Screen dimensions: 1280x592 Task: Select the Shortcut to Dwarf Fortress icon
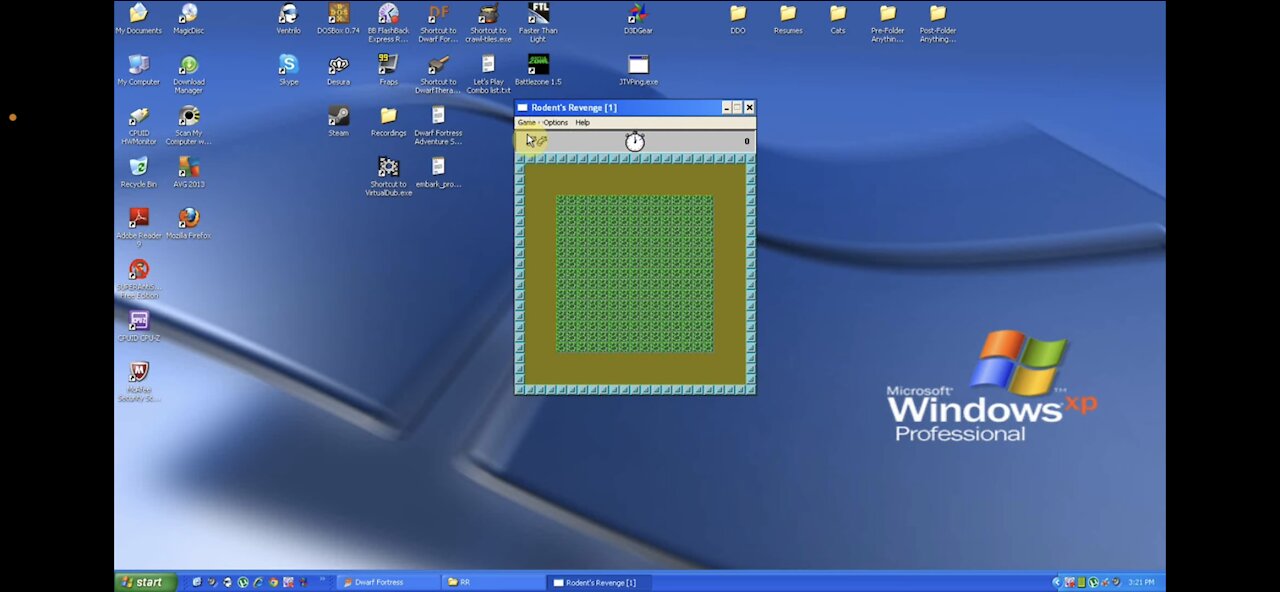tap(438, 22)
